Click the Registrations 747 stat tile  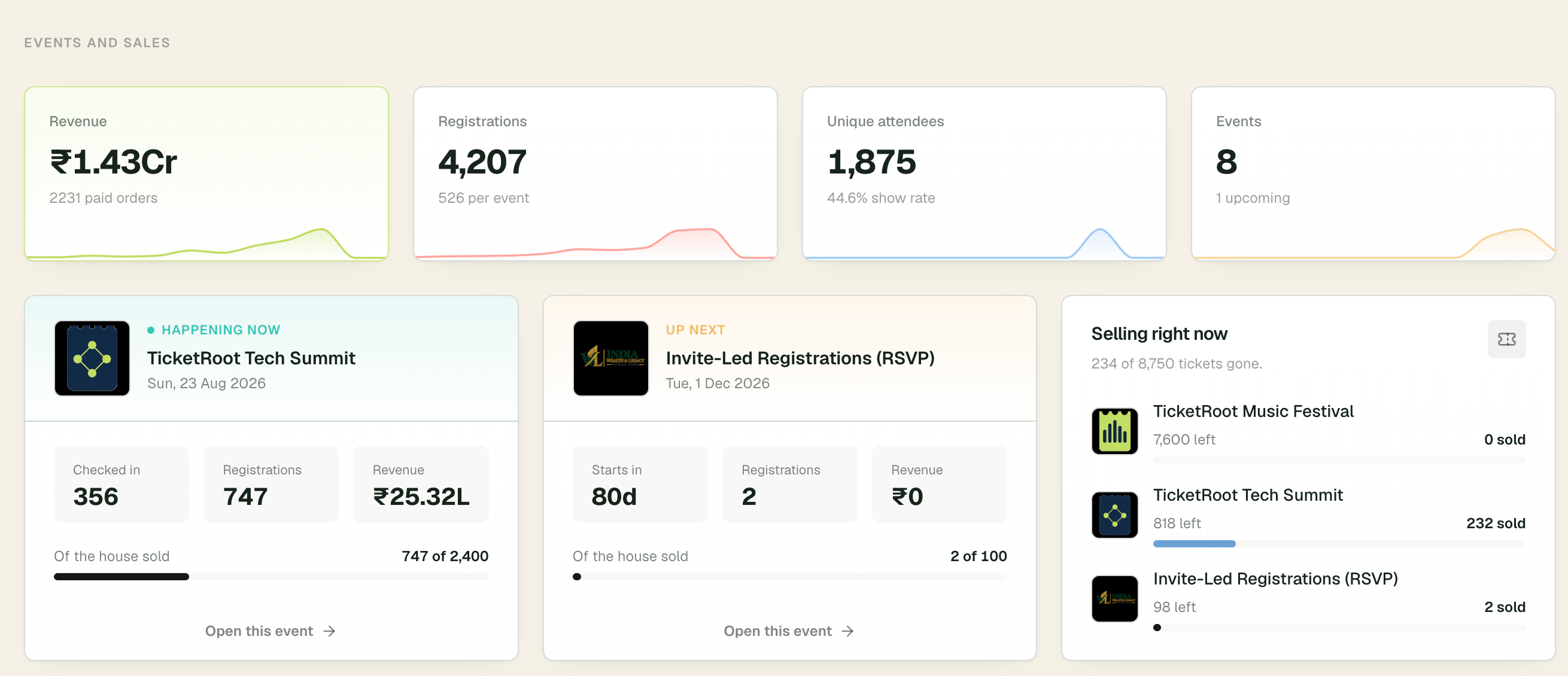tap(271, 485)
